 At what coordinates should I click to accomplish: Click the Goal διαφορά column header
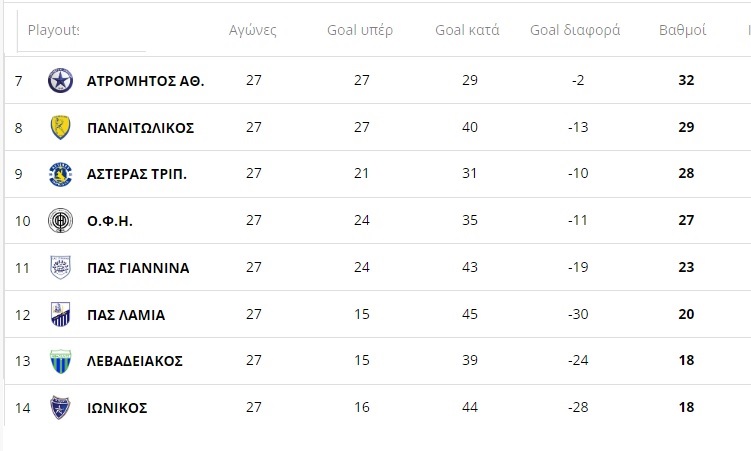tap(575, 31)
